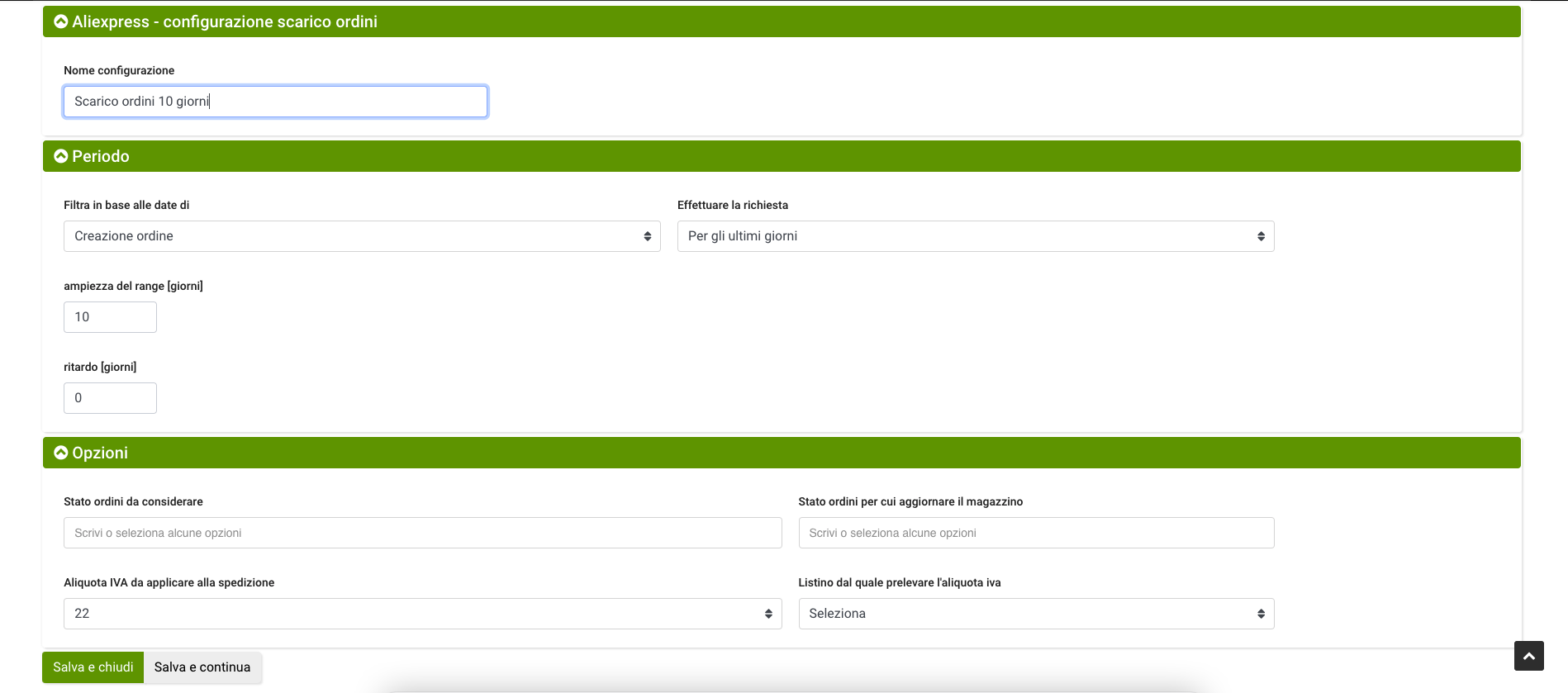The height and width of the screenshot is (693, 1568).
Task: Focus the Nome configurazione text field
Action: (x=275, y=102)
